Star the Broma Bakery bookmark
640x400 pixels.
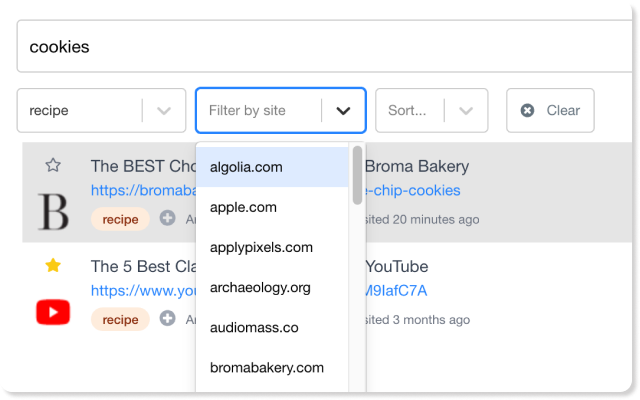point(53,165)
